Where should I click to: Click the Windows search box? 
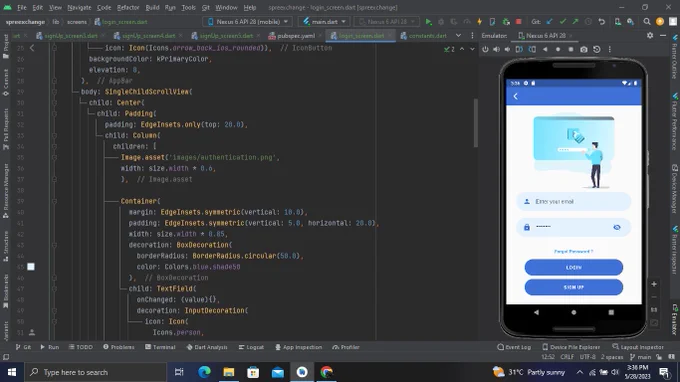coord(95,372)
